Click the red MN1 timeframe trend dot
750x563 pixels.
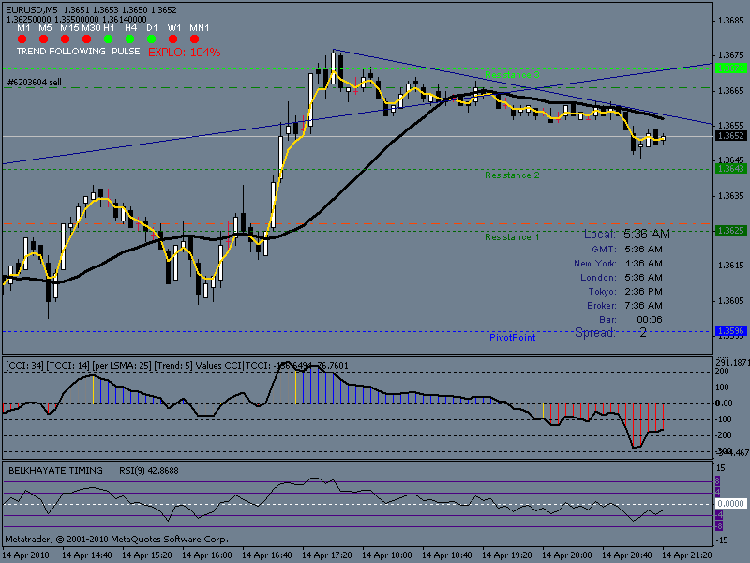[195, 39]
